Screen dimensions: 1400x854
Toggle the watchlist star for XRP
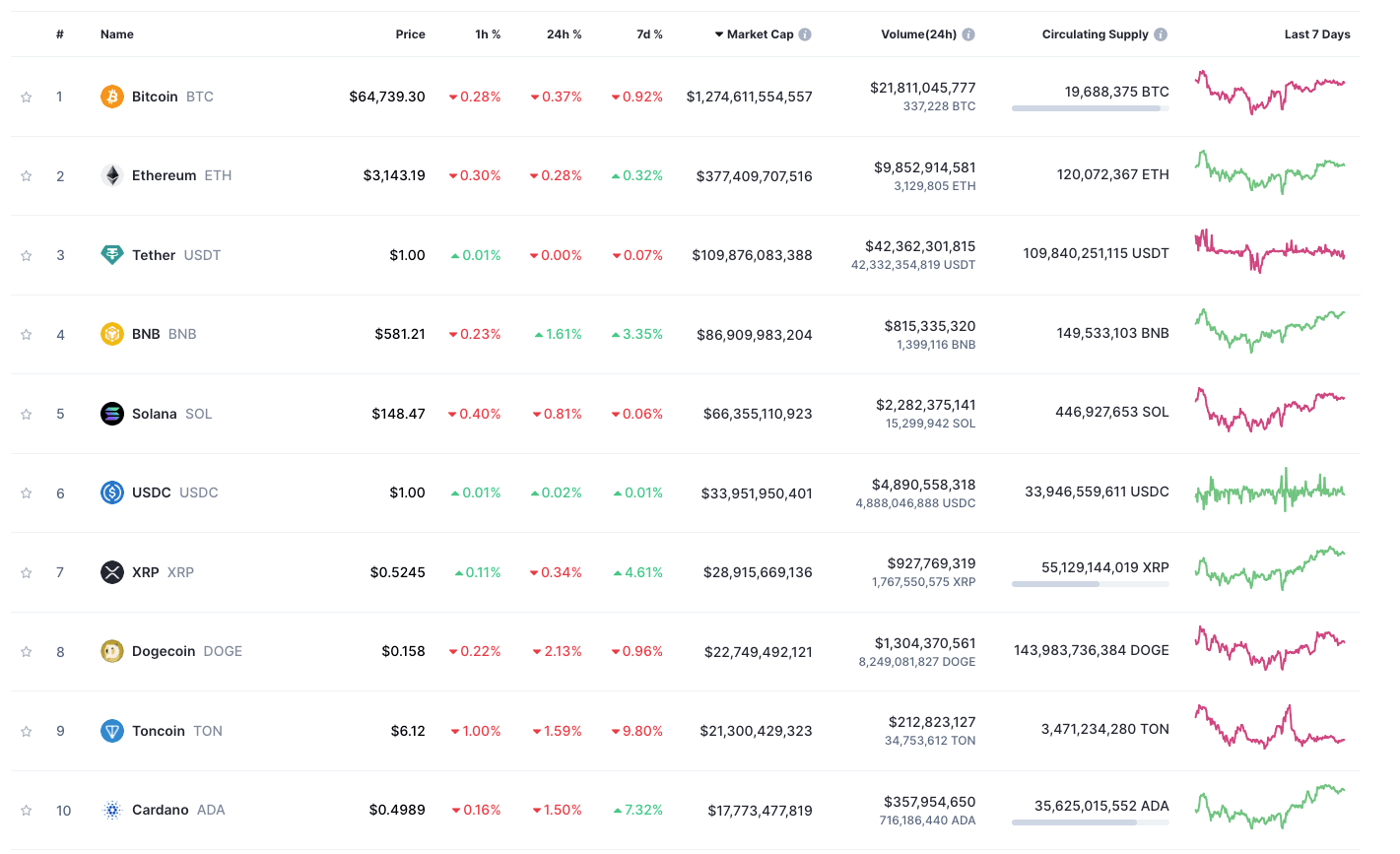pos(27,572)
